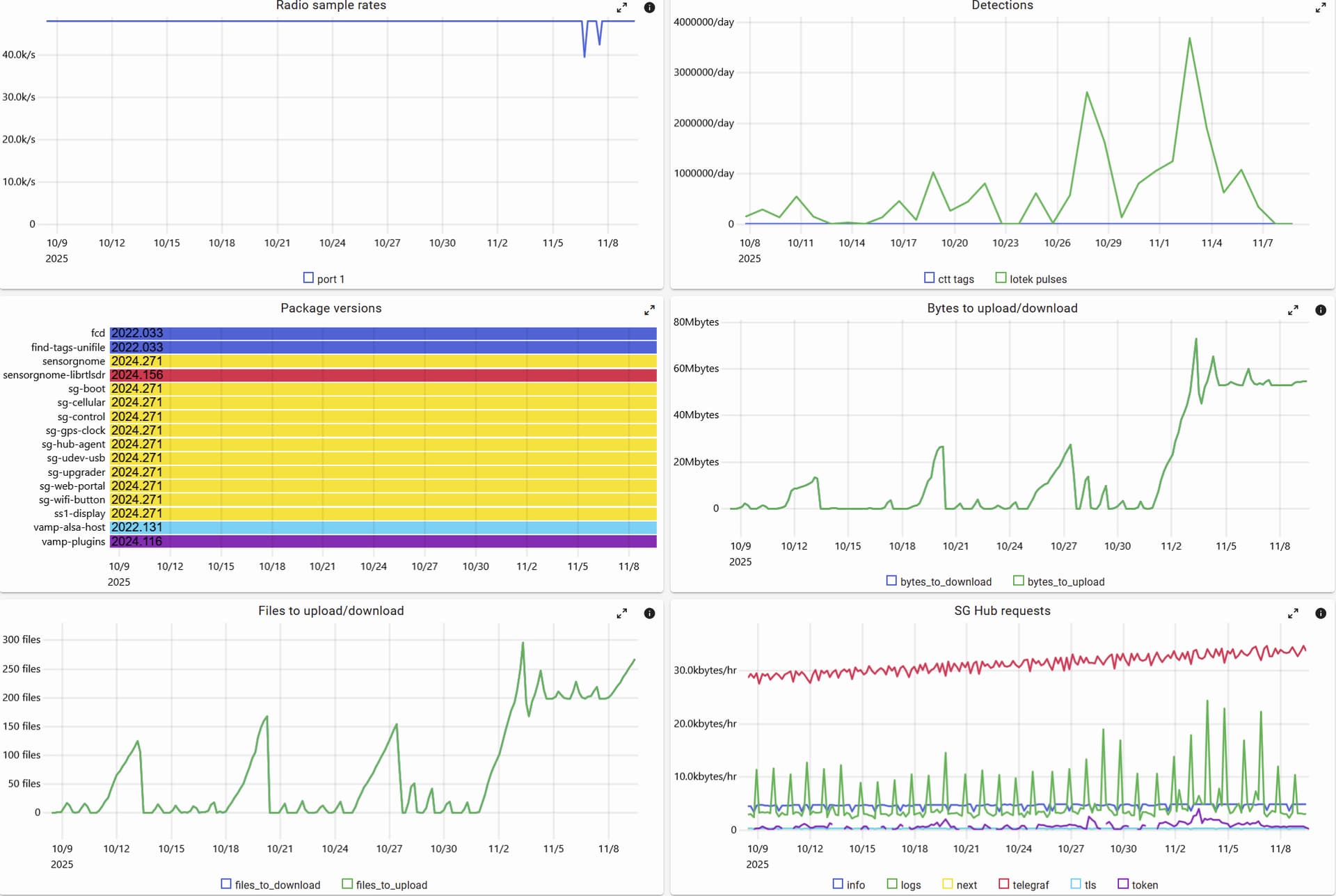Expand the Package versions panel
This screenshot has height=896, width=1336.
[649, 310]
